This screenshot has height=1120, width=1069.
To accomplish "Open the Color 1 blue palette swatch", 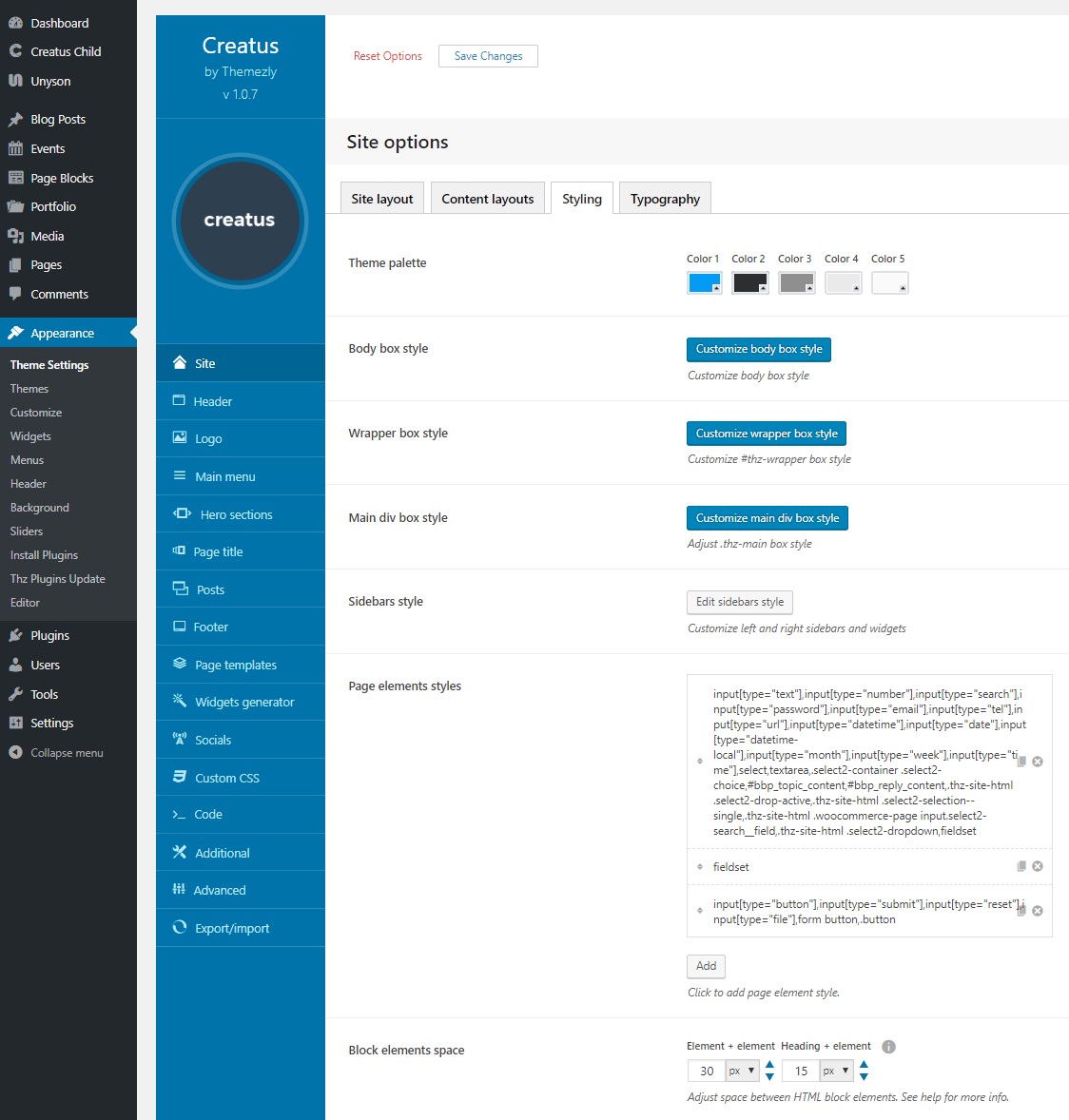I will click(704, 282).
